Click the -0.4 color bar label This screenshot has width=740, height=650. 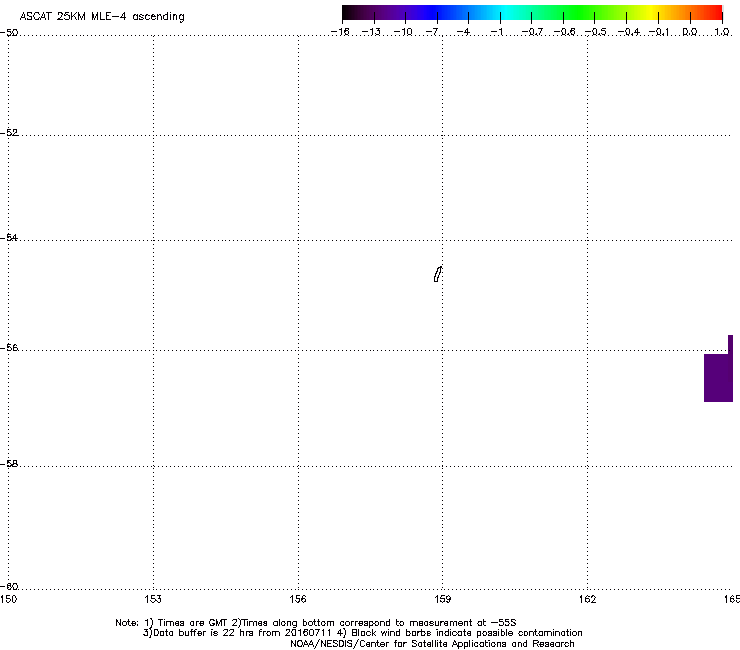click(629, 32)
